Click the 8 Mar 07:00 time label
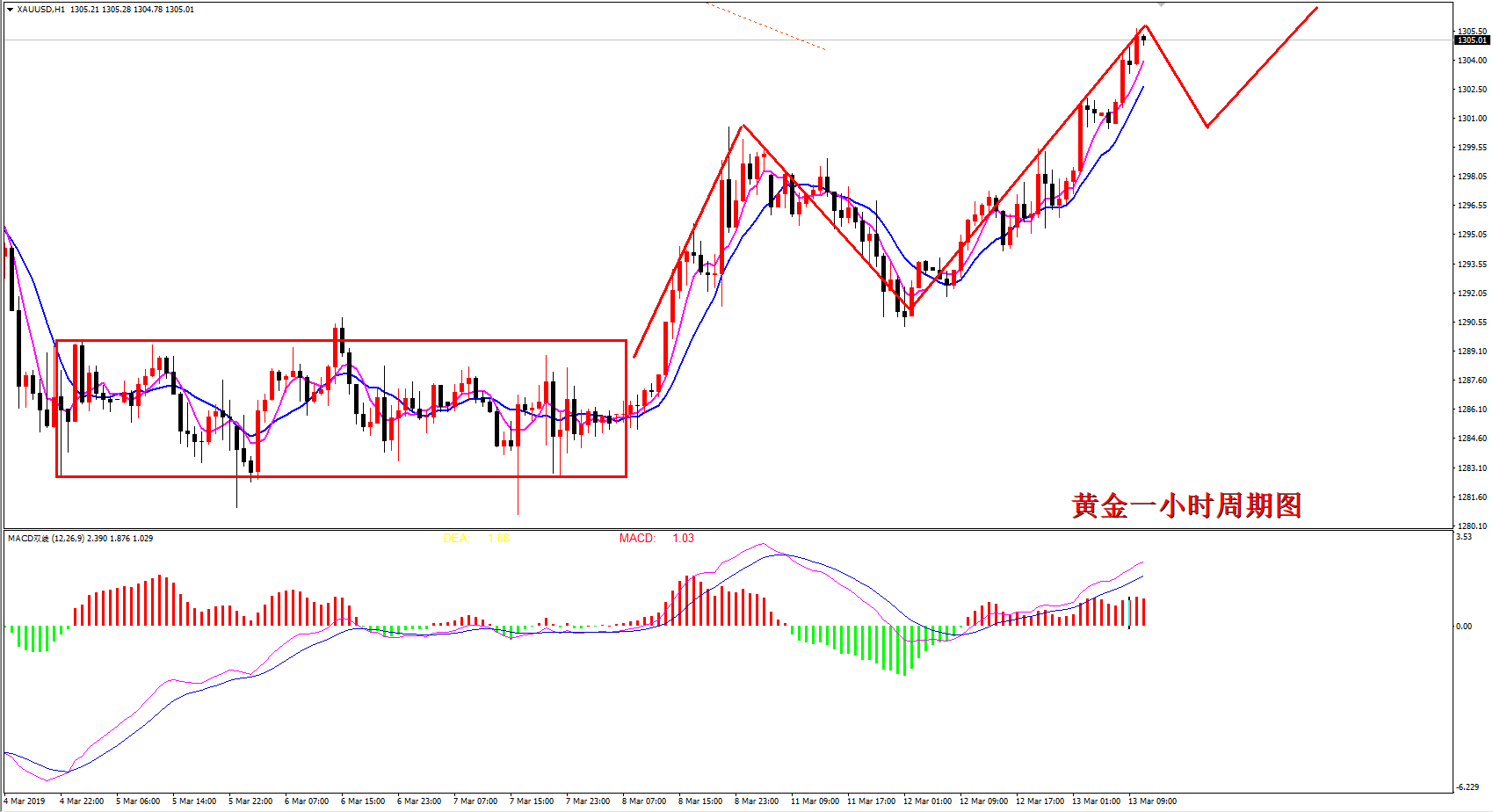The height and width of the screenshot is (812, 1493). coord(644,801)
